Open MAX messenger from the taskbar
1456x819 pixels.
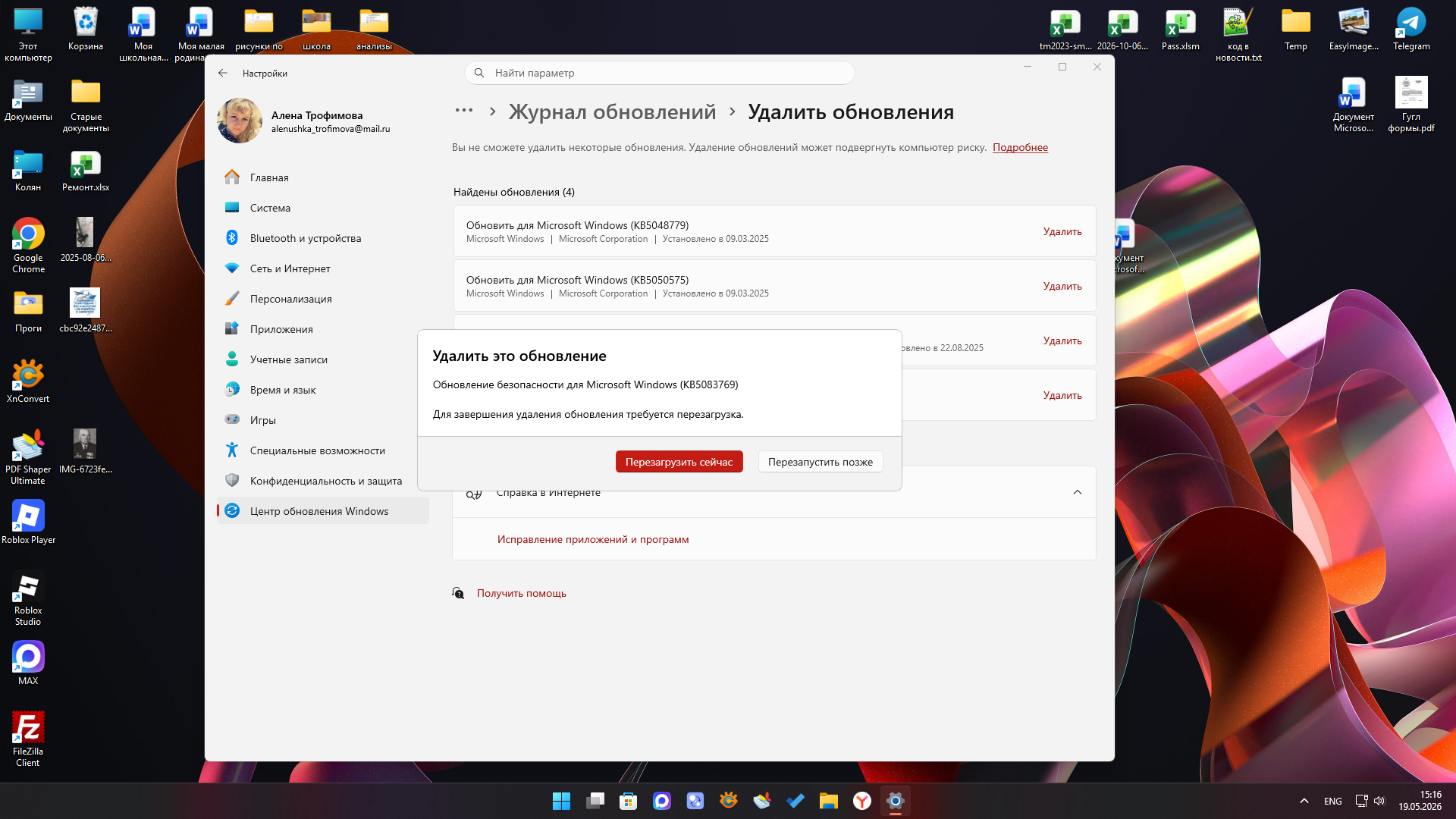tap(662, 801)
